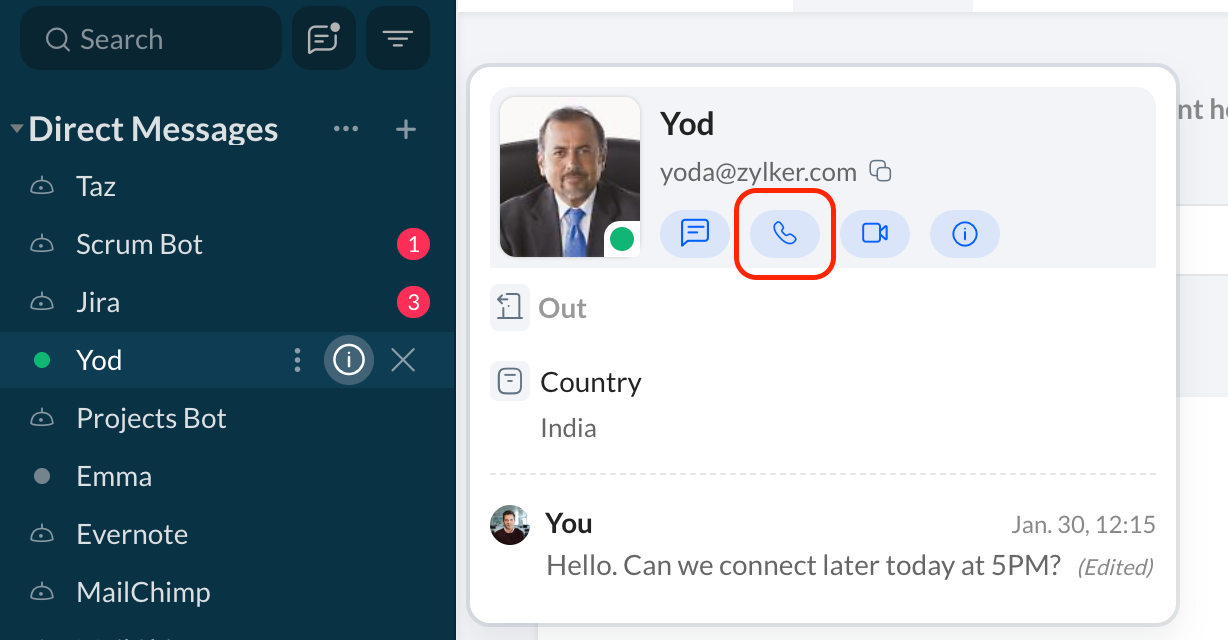This screenshot has width=1228, height=640.
Task: Close the Yod conversation in sidebar
Action: pos(403,360)
